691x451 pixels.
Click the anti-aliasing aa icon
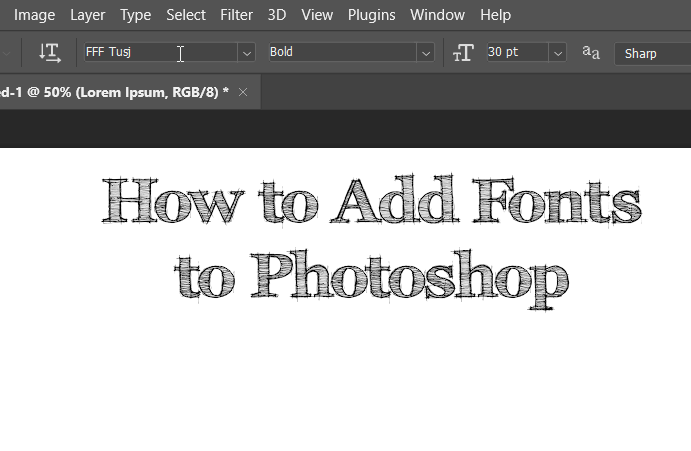pos(591,52)
